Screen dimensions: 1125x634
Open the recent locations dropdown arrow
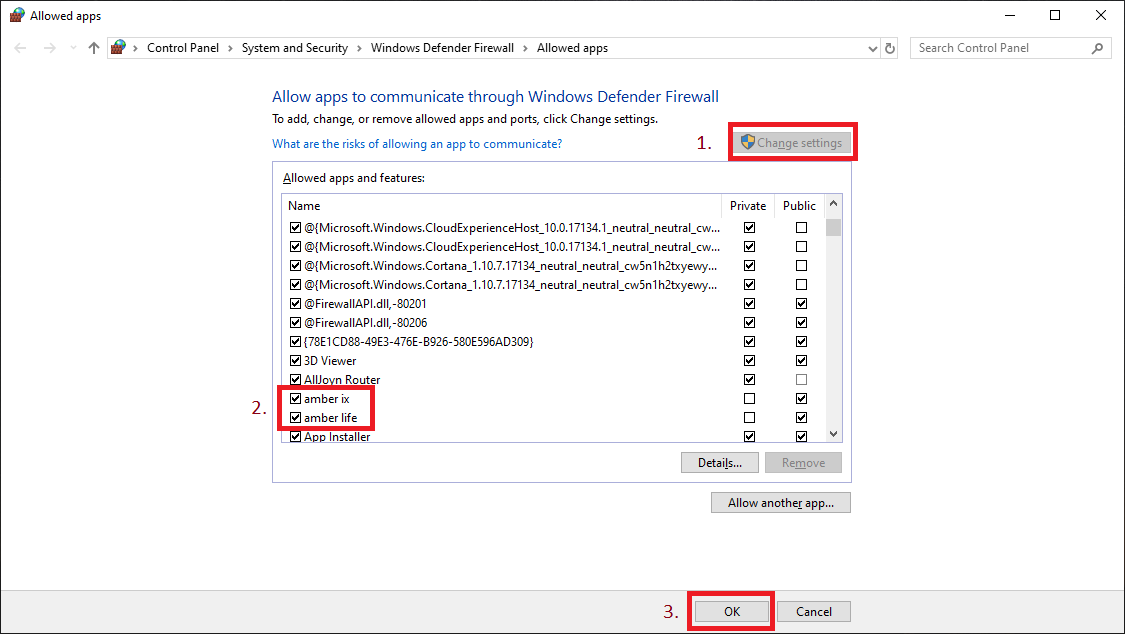coord(73,48)
